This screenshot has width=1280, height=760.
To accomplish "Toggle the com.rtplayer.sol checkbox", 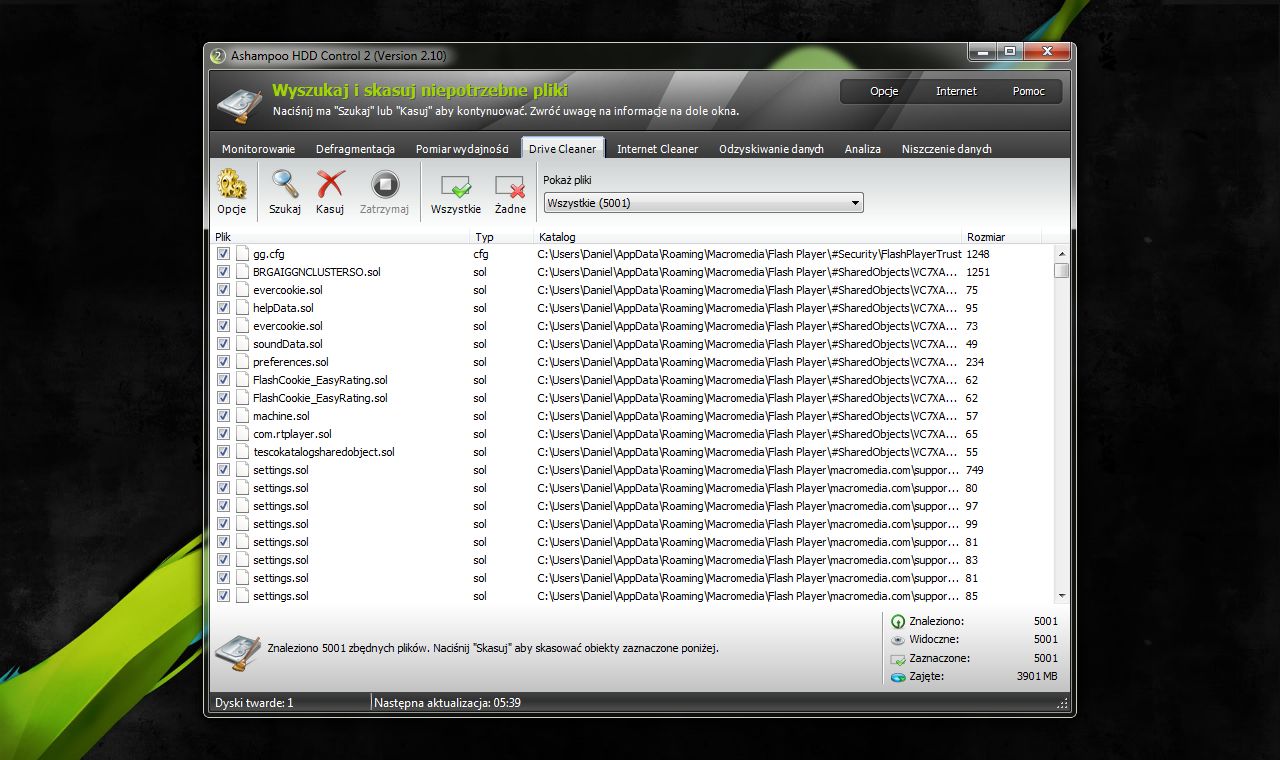I will (x=224, y=434).
